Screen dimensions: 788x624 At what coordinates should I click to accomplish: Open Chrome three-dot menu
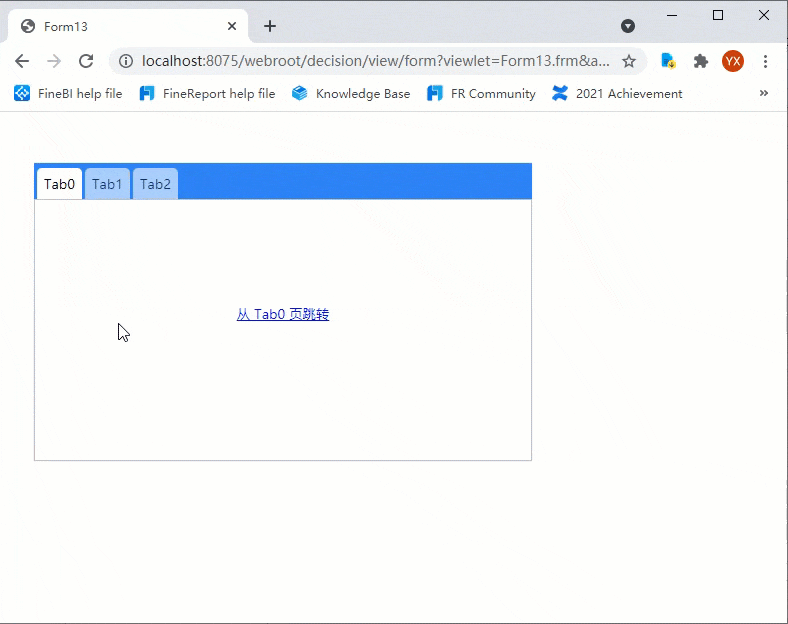(765, 61)
